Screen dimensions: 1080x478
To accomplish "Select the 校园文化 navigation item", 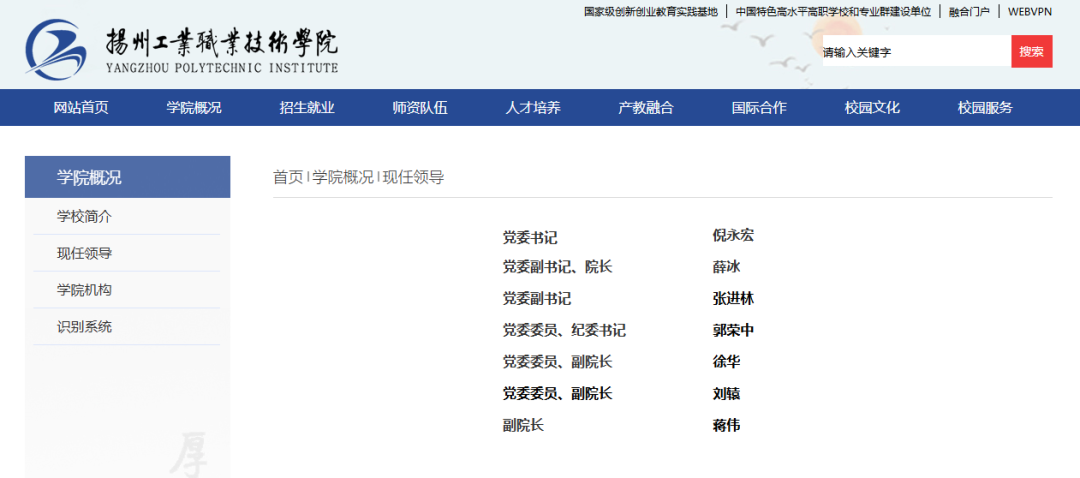I will coord(872,108).
